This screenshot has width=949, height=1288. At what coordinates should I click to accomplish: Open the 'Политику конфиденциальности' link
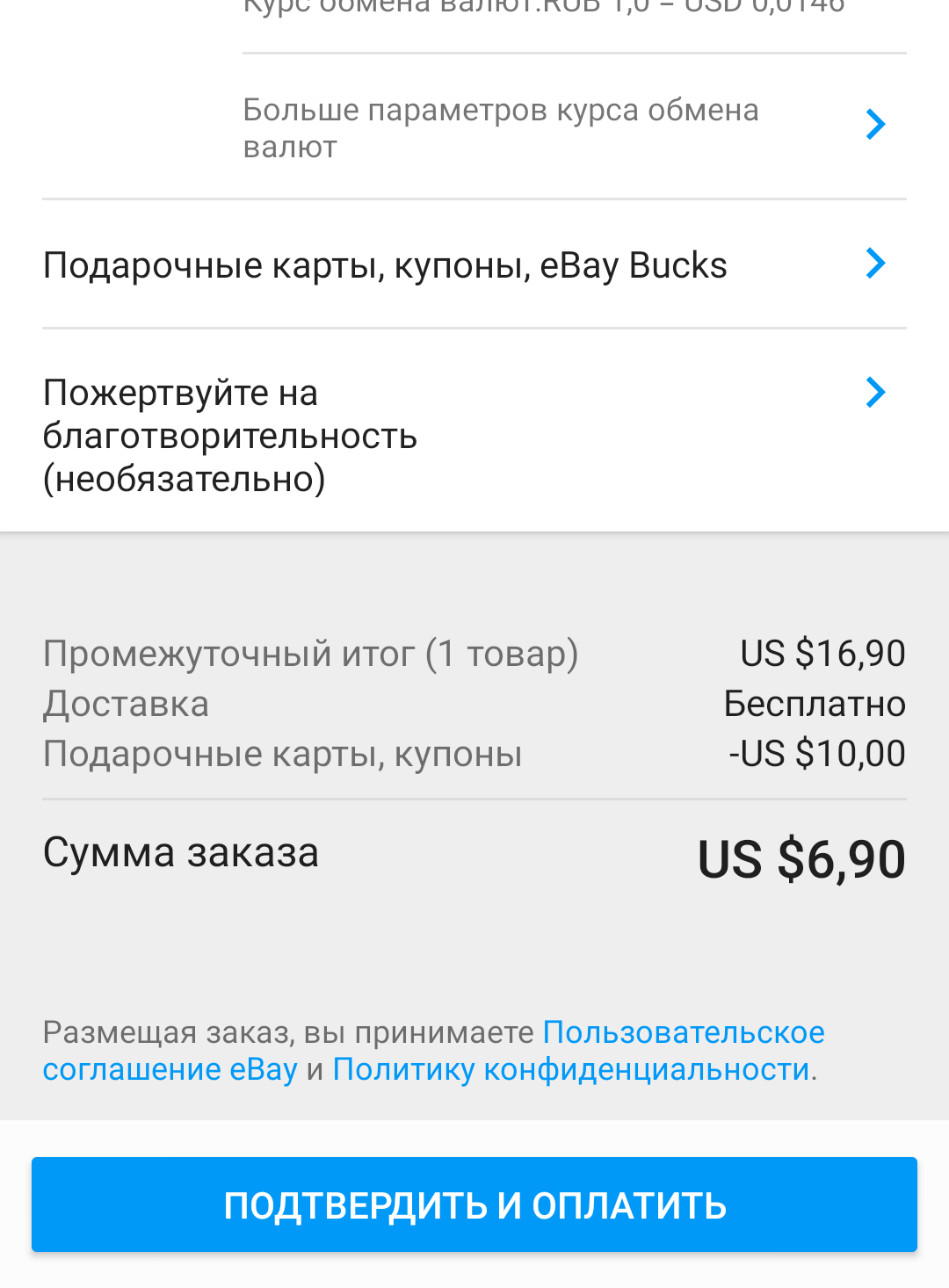tap(571, 1069)
